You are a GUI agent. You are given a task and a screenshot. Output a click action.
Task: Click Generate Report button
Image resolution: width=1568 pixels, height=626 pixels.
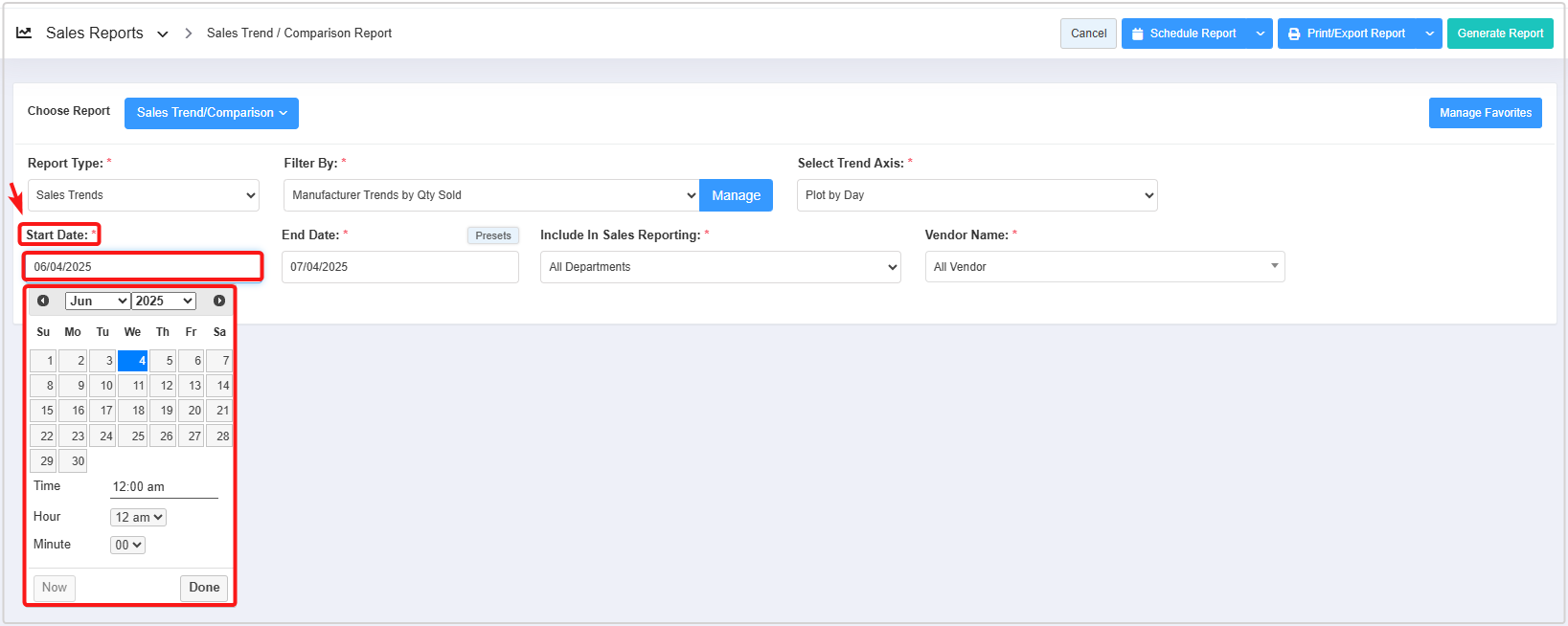[1500, 34]
